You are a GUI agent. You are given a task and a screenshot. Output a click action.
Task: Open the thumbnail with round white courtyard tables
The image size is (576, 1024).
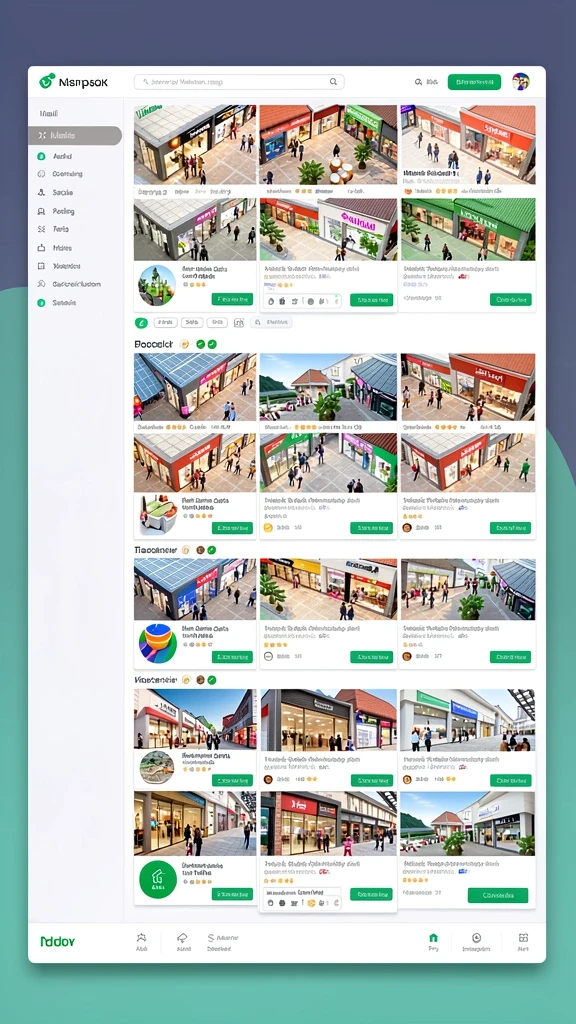328,145
